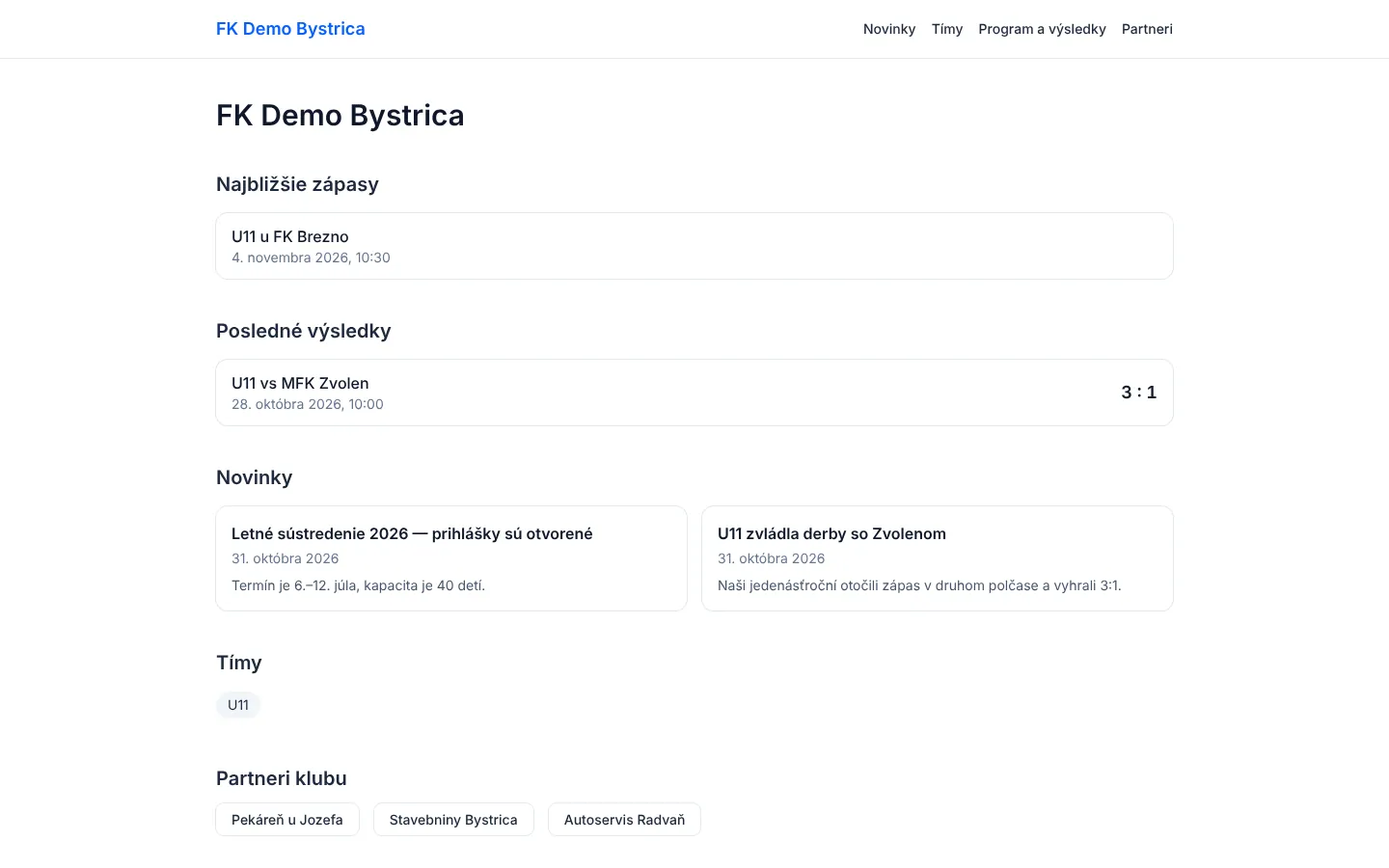1389x868 pixels.
Task: Click the Tímy section heading
Action: tap(239, 663)
